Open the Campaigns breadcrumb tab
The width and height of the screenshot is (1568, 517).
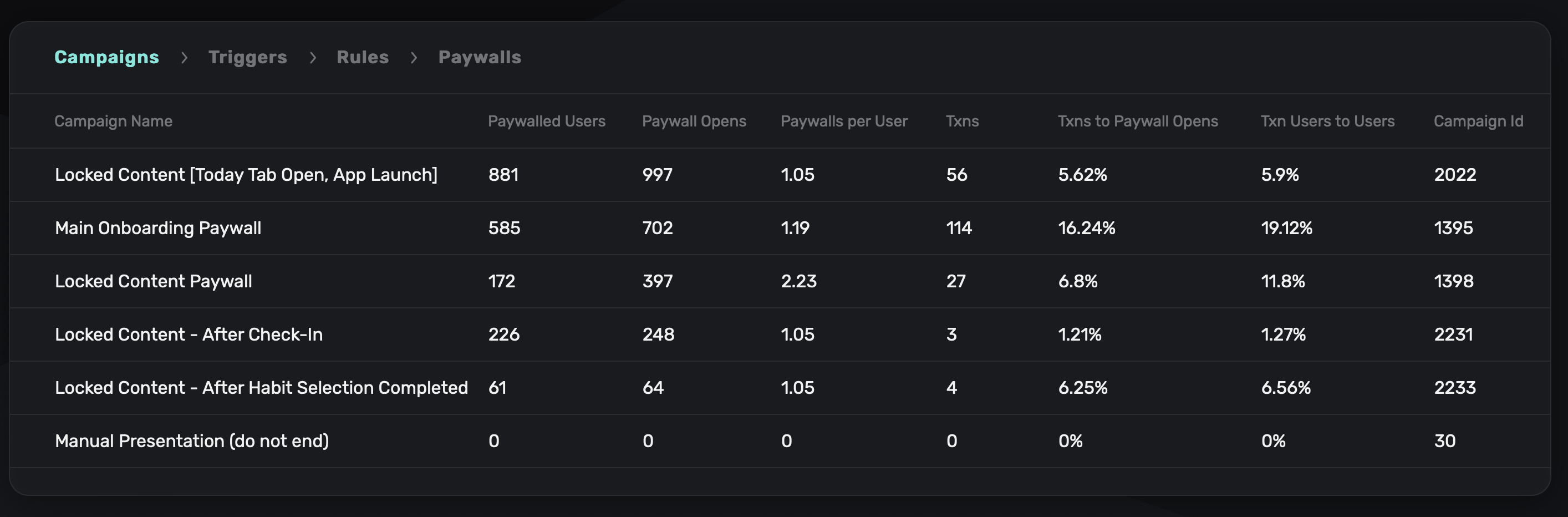coord(106,57)
